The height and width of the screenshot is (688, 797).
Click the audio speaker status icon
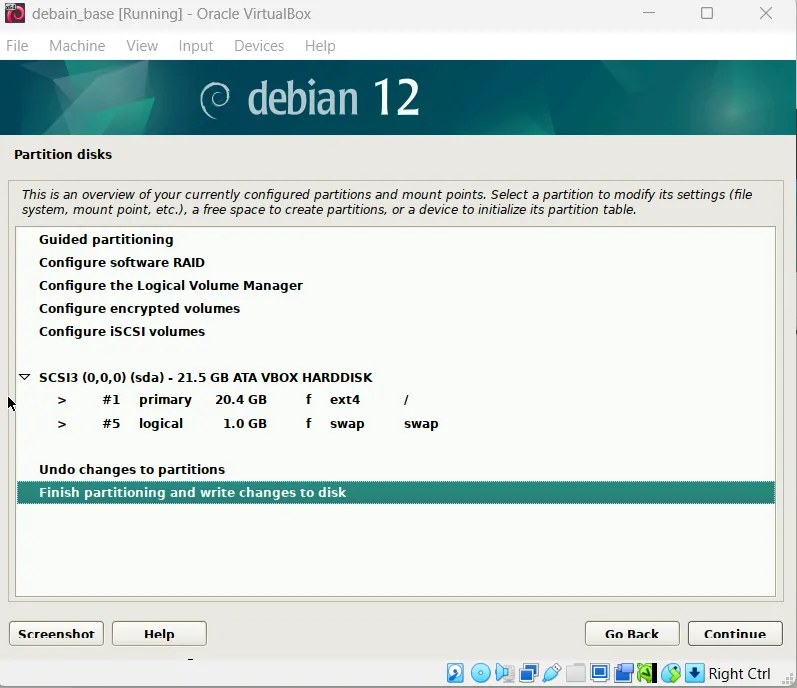[x=505, y=673]
